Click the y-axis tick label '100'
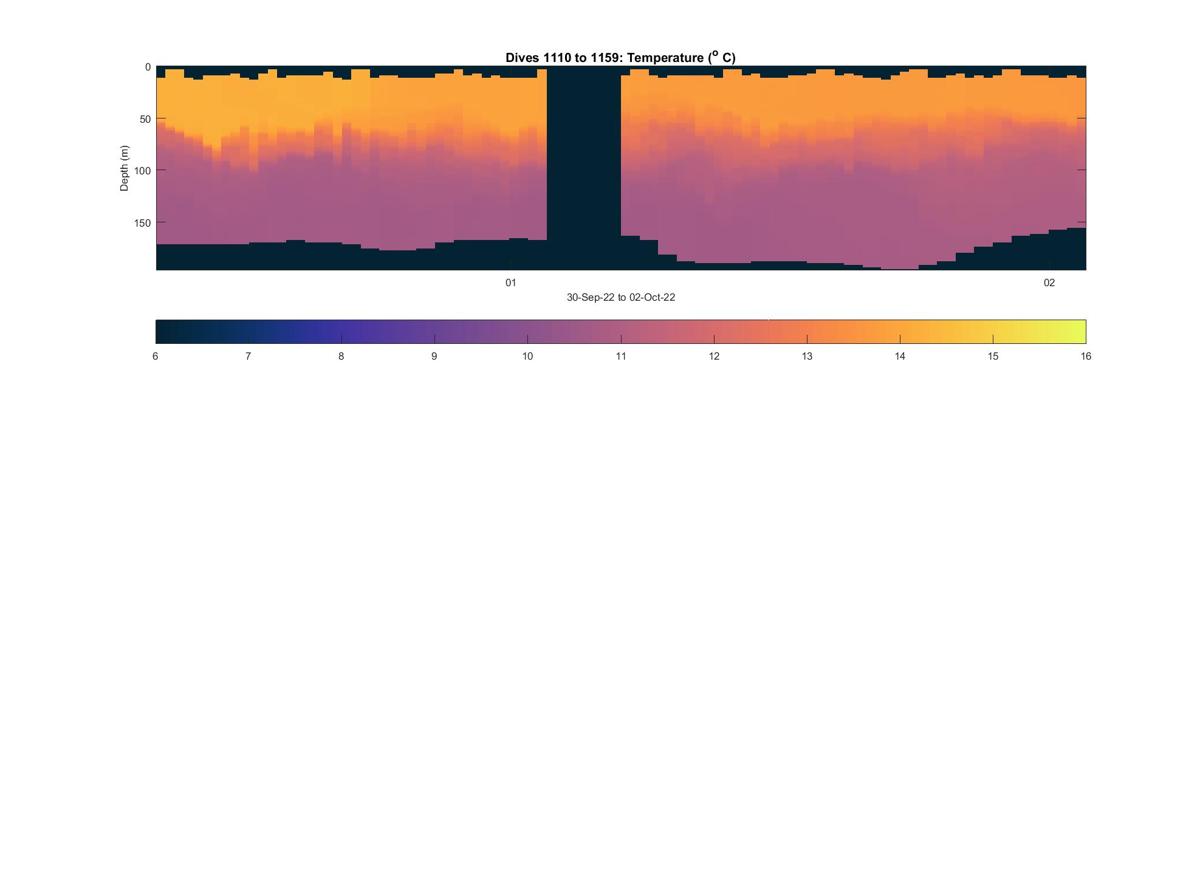 click(142, 171)
